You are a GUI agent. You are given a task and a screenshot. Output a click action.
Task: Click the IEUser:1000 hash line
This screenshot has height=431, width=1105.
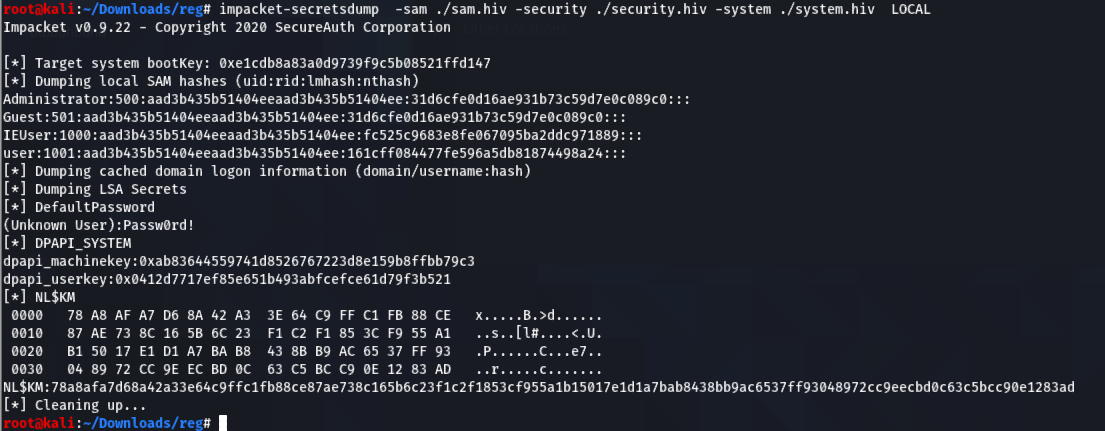pyautogui.click(x=323, y=135)
